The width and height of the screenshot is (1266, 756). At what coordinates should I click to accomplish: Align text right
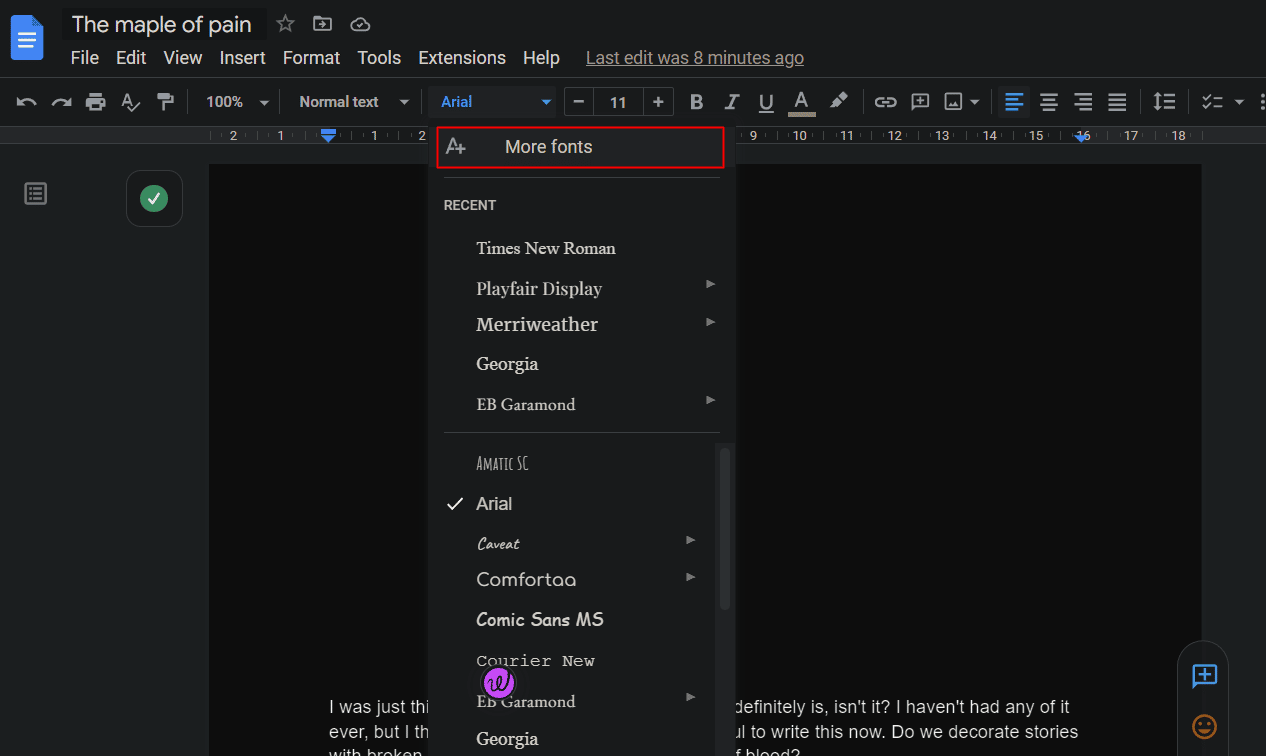pyautogui.click(x=1083, y=102)
